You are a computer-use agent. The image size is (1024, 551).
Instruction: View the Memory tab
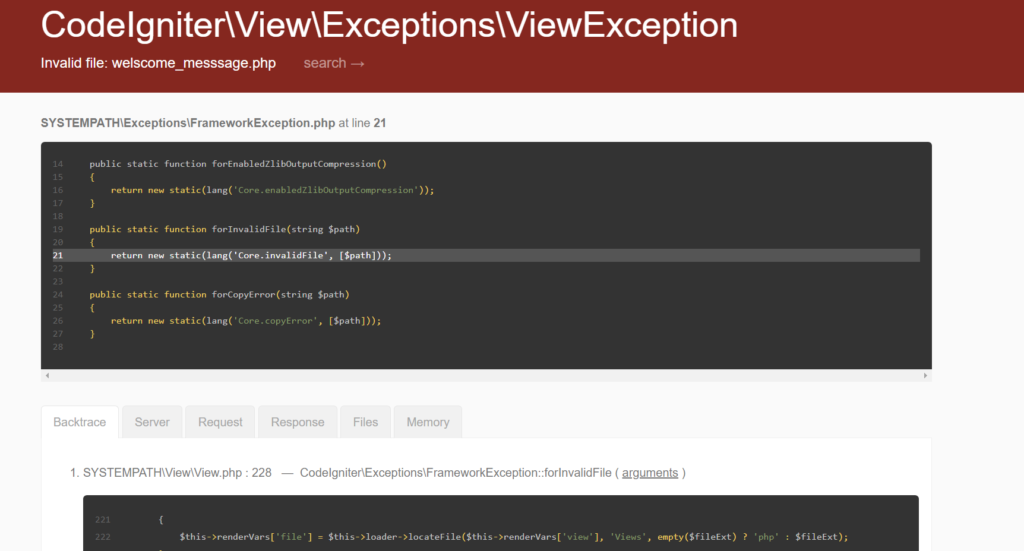click(427, 422)
